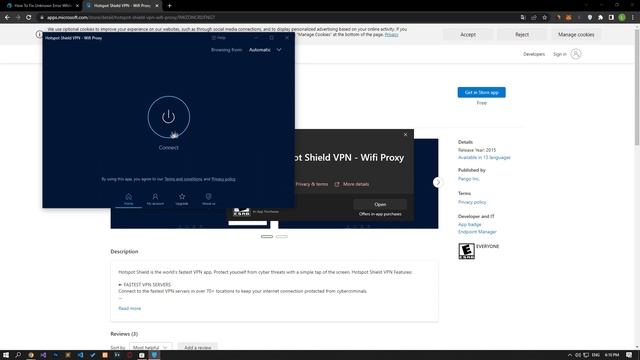Open Hotspot Shield taskbar icon
640x360 pixels.
point(154,355)
